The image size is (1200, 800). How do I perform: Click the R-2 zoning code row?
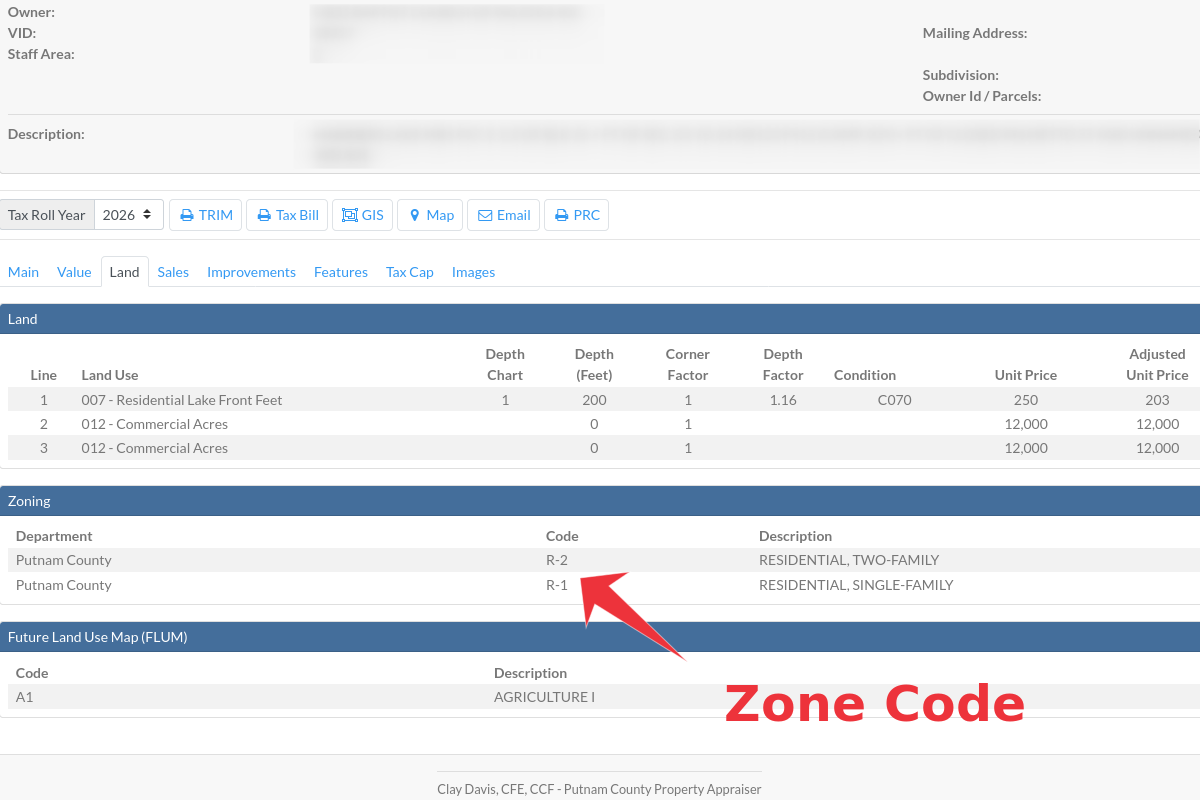[x=557, y=560]
